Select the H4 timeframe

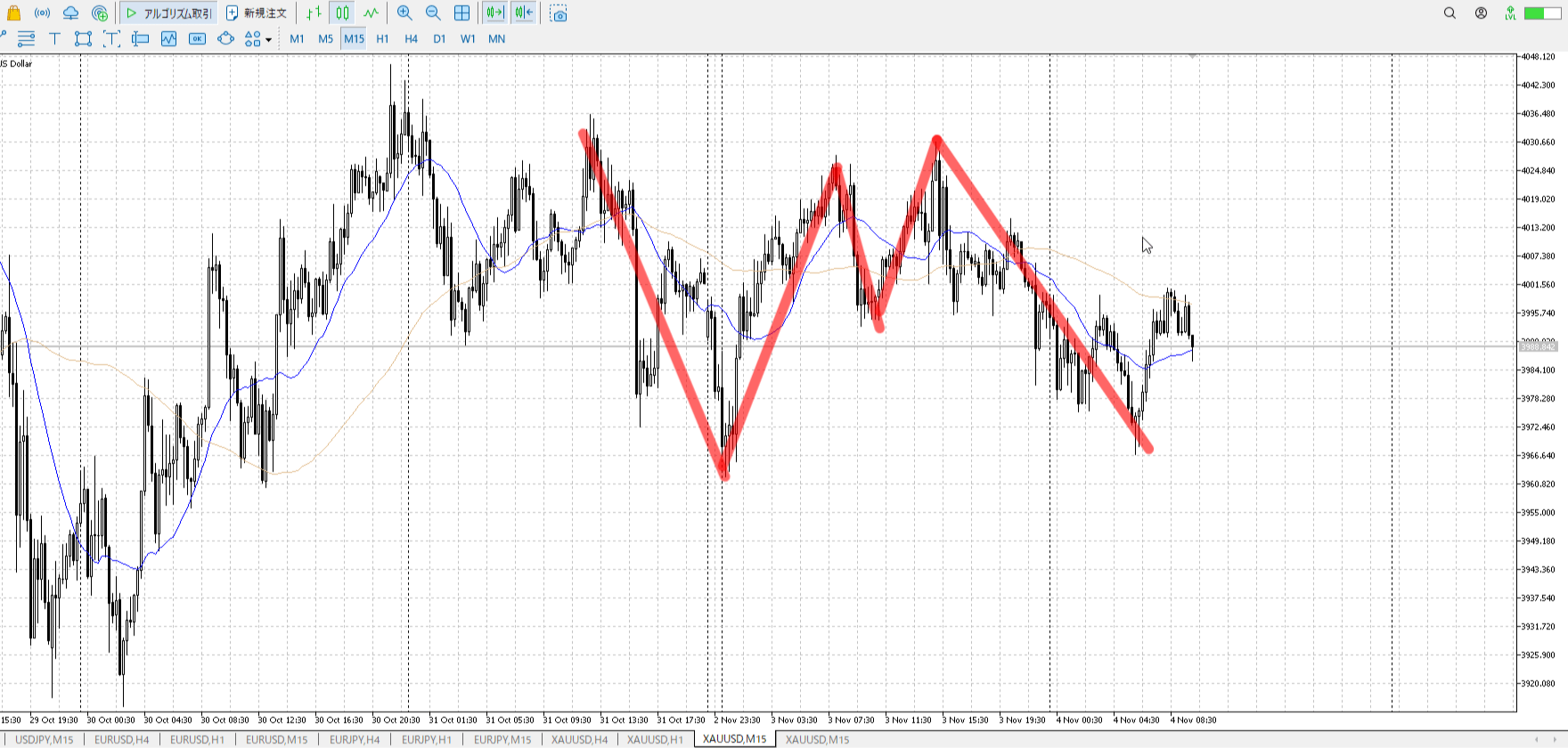coord(411,39)
